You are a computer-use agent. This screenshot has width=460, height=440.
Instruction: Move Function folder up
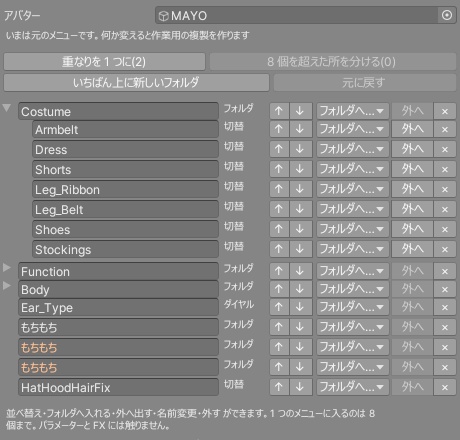[x=279, y=271]
